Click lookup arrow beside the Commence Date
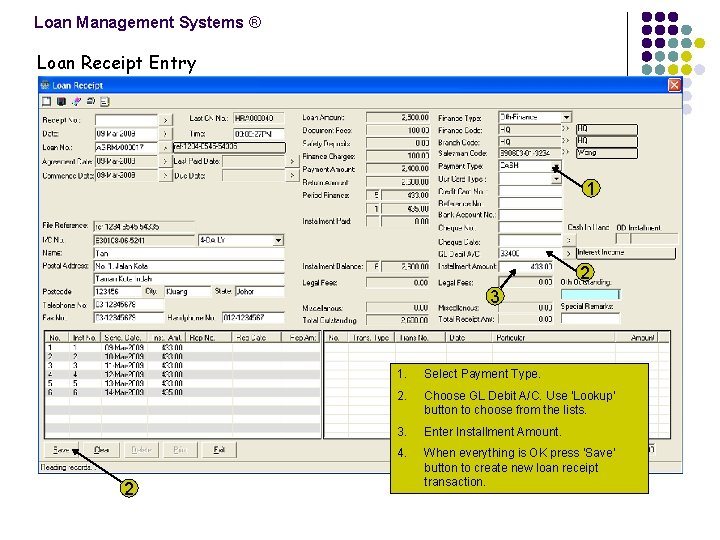 165,175
